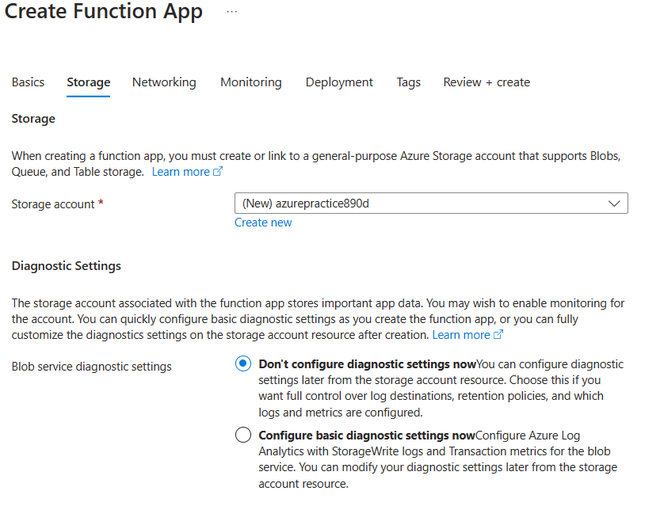
Task: Click the Storage account field label
Action: pyautogui.click(x=53, y=204)
